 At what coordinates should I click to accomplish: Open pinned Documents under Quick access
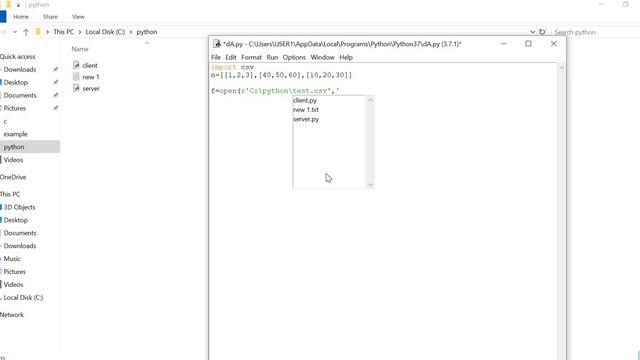[x=20, y=96]
